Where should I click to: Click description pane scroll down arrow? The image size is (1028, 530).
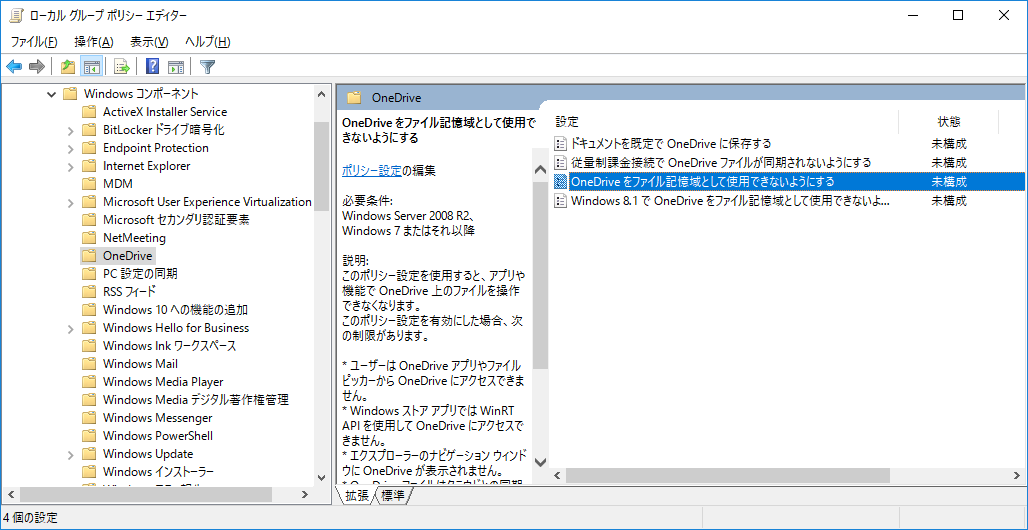(541, 462)
